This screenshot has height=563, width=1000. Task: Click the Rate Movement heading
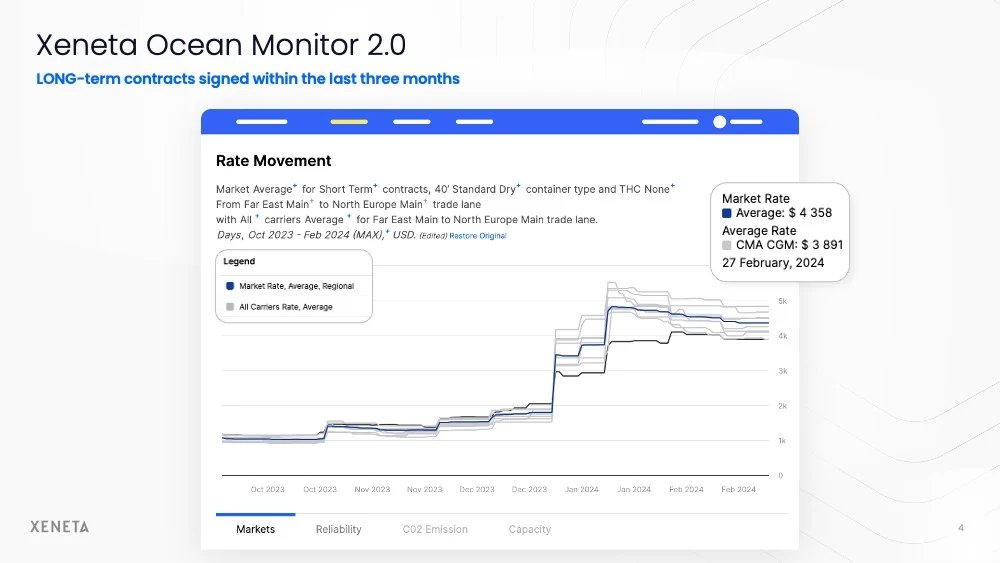274,161
